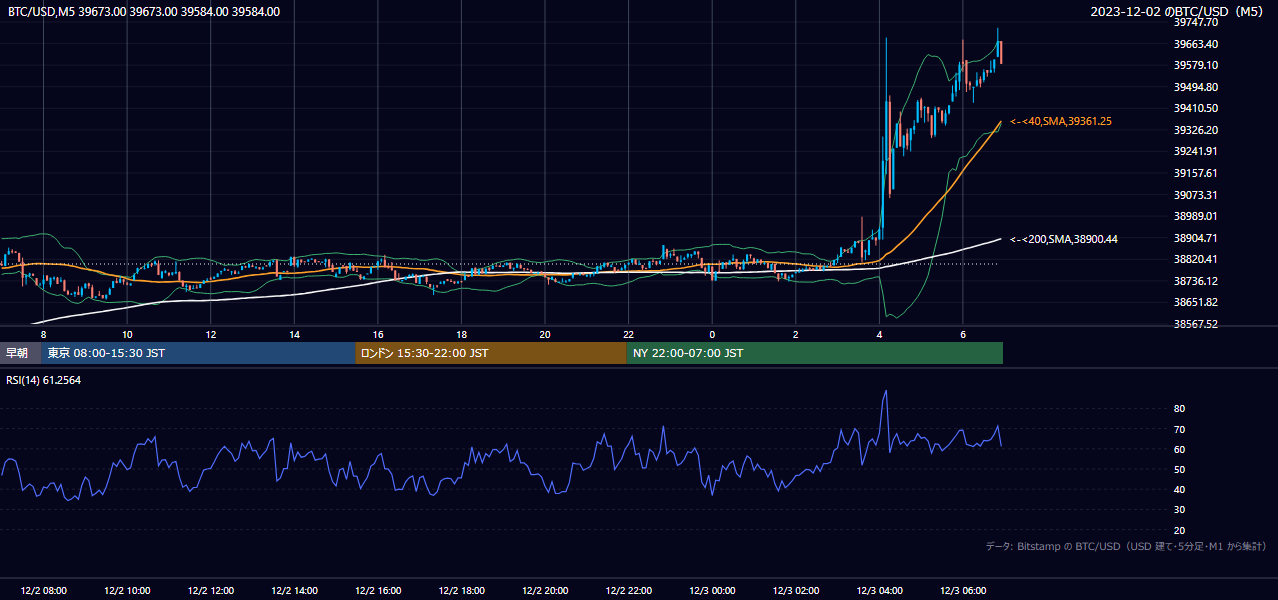This screenshot has width=1278, height=600.
Task: Click hour tick 4 under price chart
Action: click(x=879, y=334)
